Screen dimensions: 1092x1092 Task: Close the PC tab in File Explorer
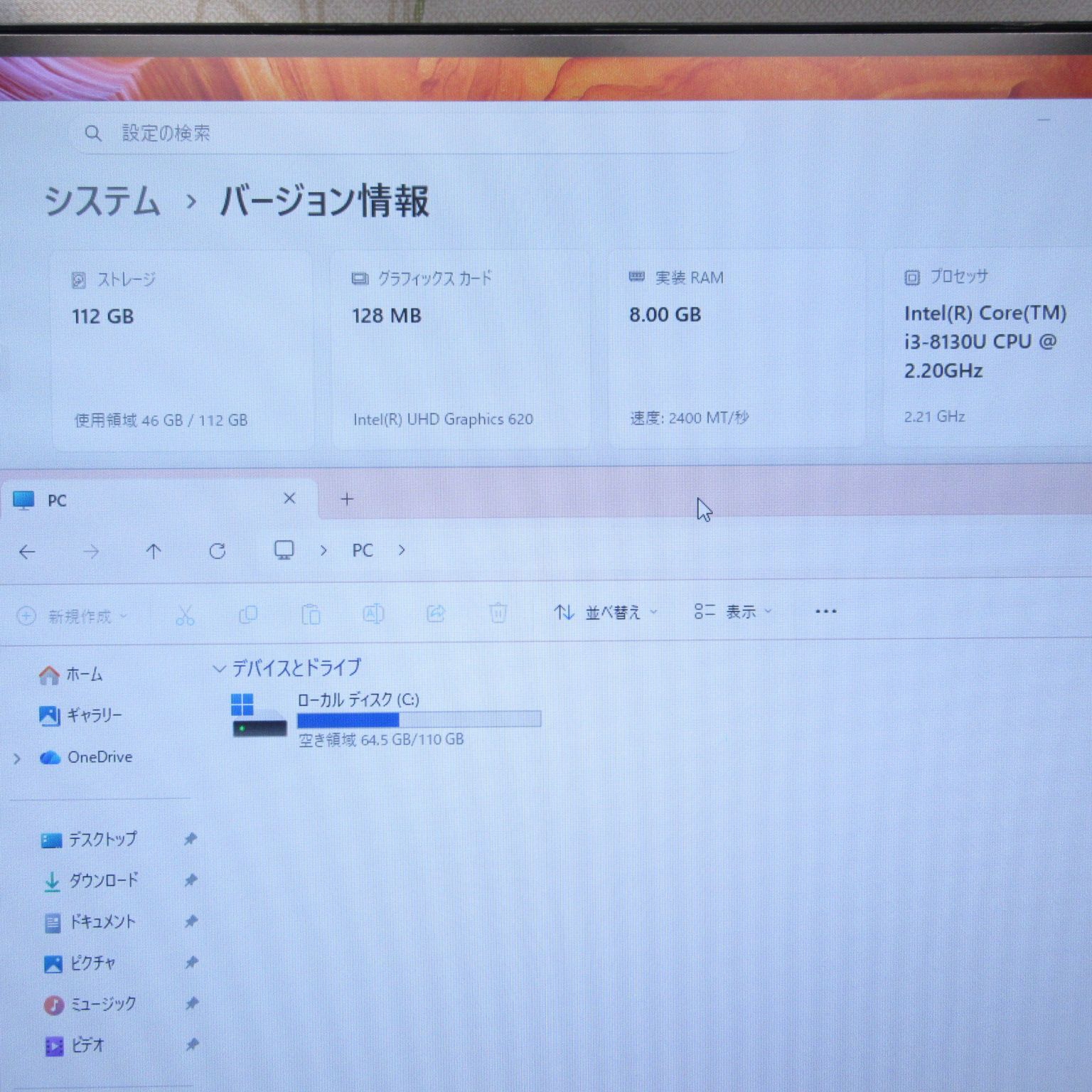pyautogui.click(x=289, y=498)
